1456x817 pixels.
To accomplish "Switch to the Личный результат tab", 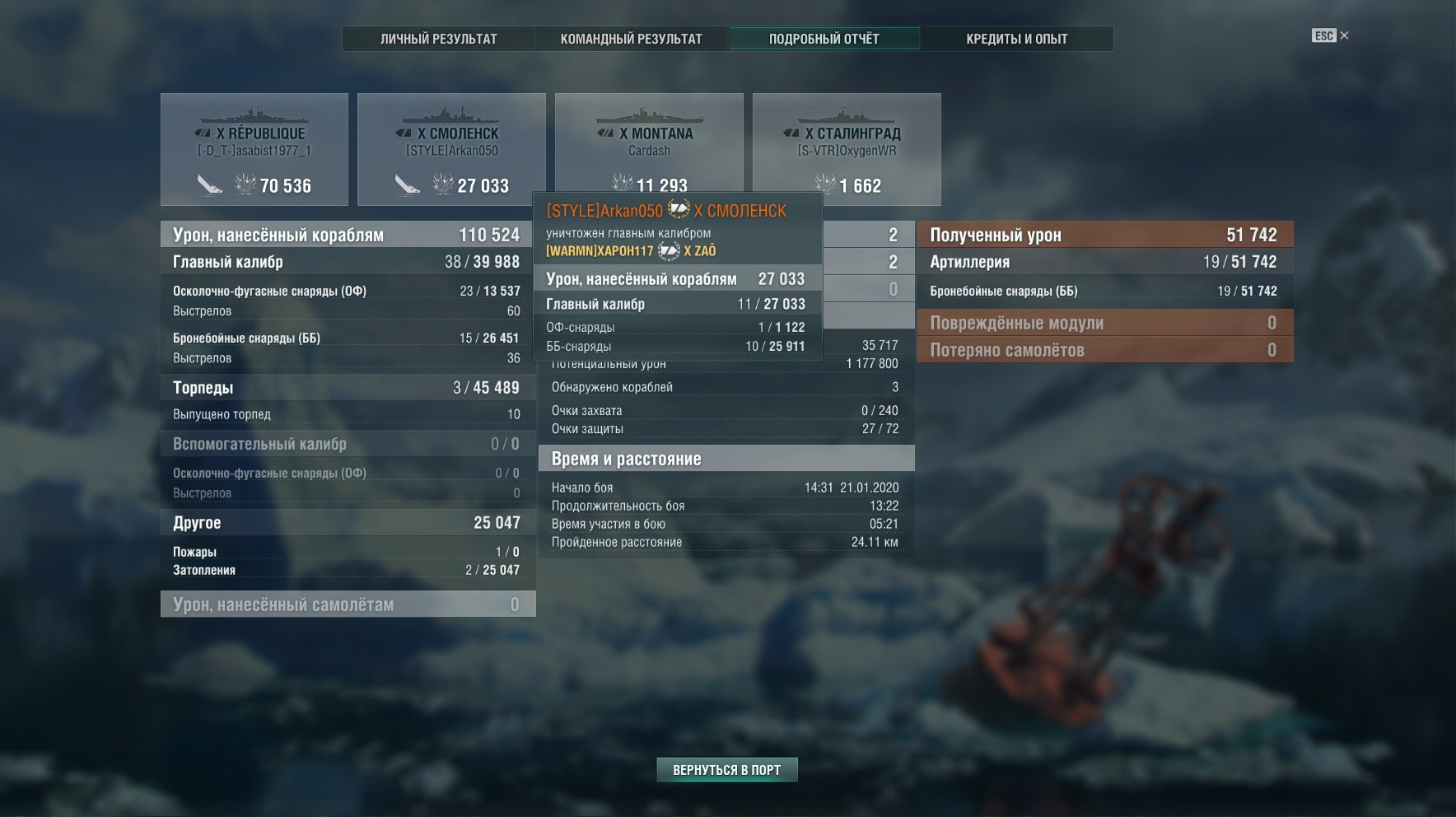I will (439, 39).
